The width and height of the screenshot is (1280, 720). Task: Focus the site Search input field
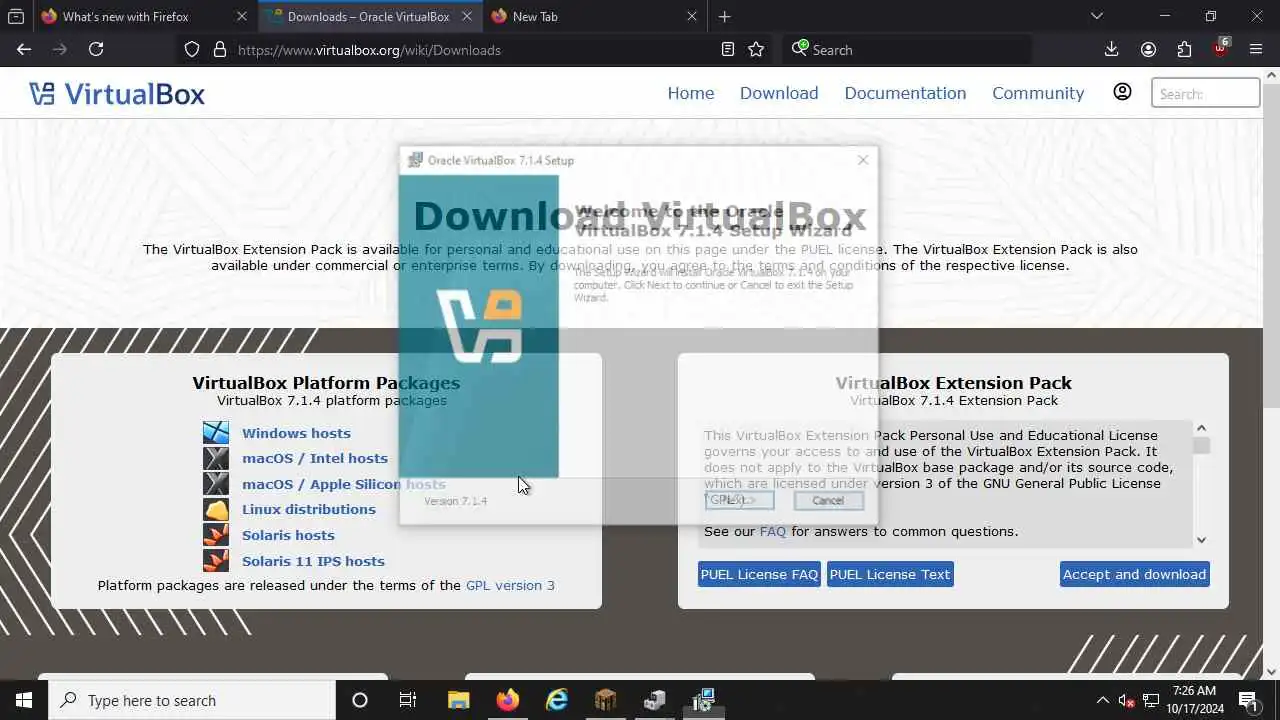1205,93
